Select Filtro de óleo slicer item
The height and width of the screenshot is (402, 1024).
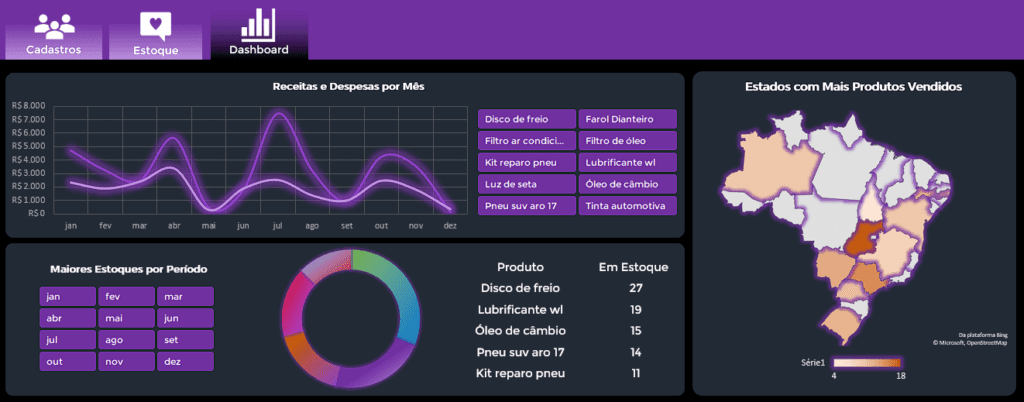coord(628,141)
